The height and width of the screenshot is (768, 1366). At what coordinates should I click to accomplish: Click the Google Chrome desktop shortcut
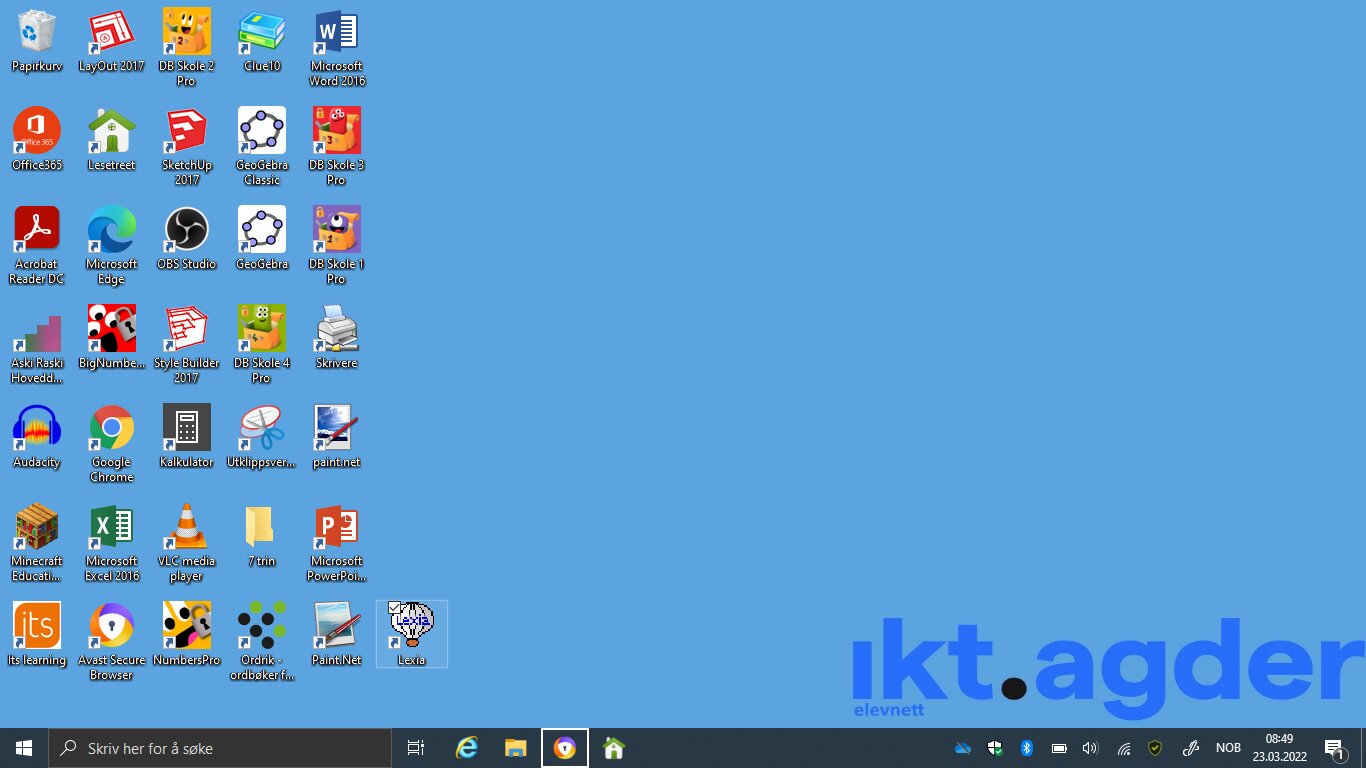(x=111, y=444)
